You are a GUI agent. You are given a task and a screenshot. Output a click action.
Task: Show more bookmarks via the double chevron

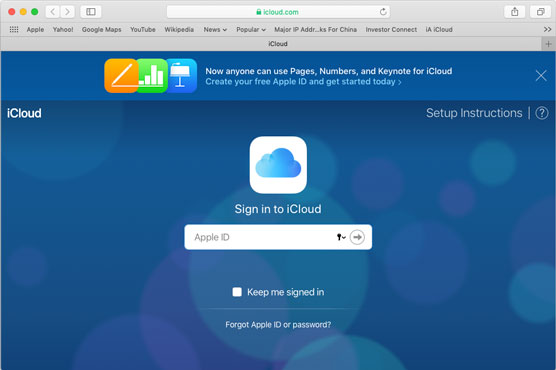point(547,29)
